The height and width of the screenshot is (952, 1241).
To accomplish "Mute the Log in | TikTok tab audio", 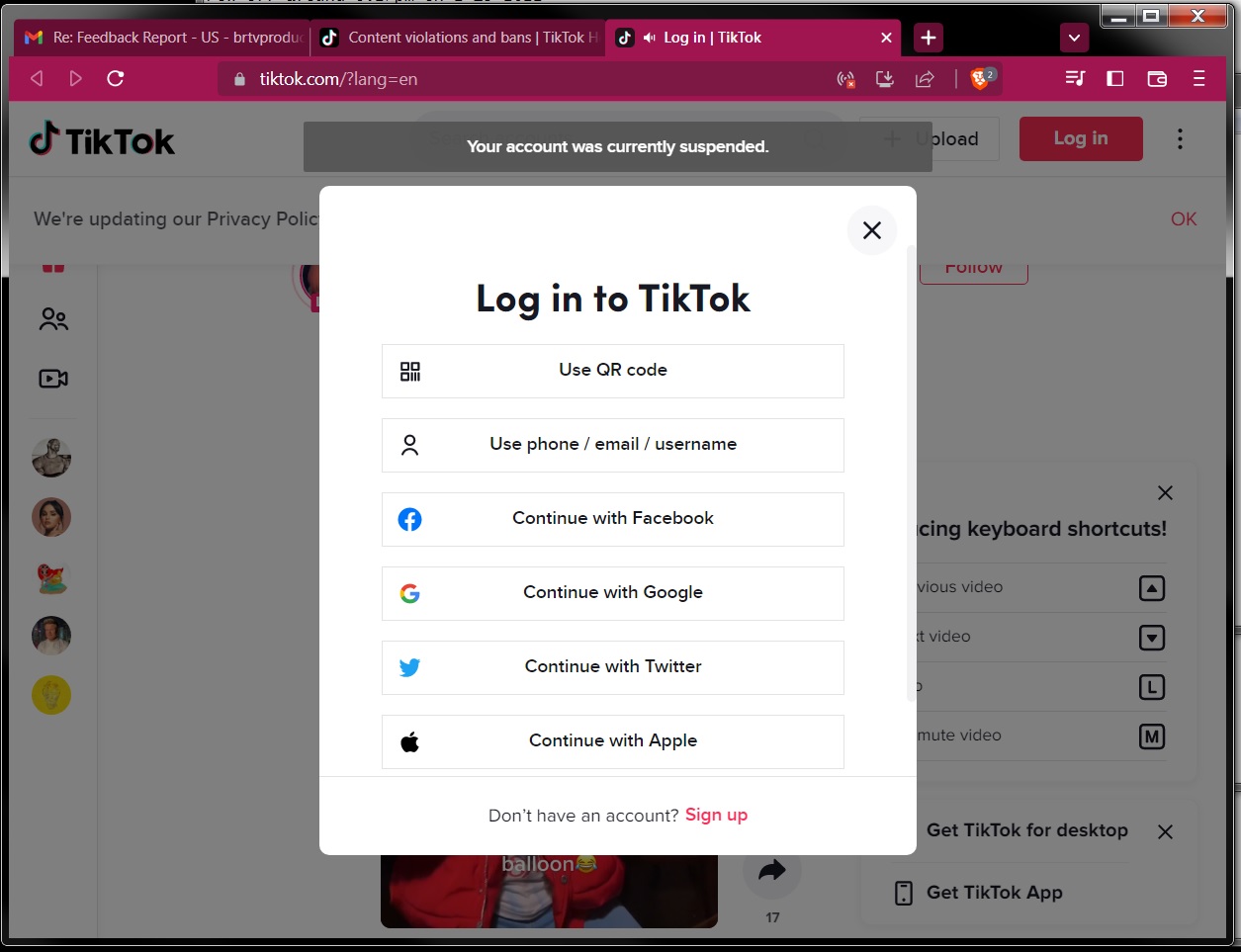I will point(650,38).
